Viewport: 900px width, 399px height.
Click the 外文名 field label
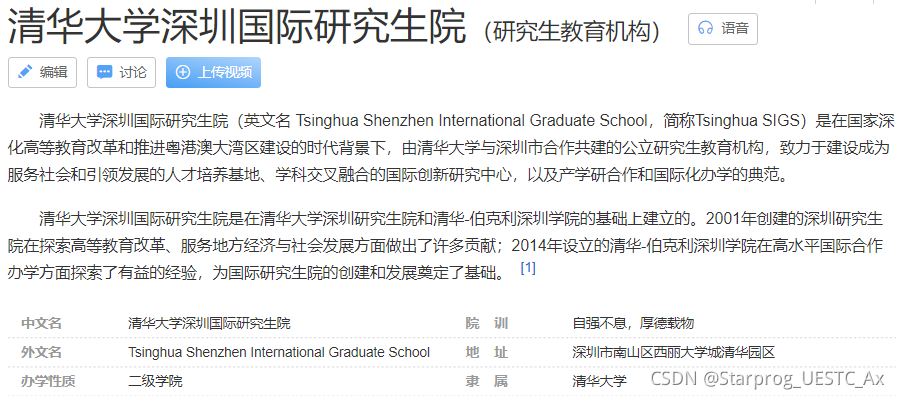(41, 352)
